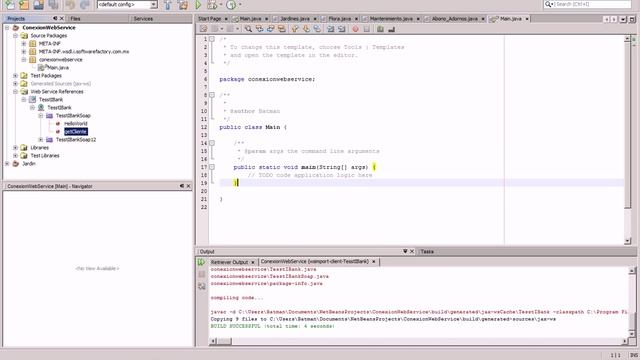Click the Redo toolbar icon
The width and height of the screenshot is (640, 360).
[x=85, y=4]
